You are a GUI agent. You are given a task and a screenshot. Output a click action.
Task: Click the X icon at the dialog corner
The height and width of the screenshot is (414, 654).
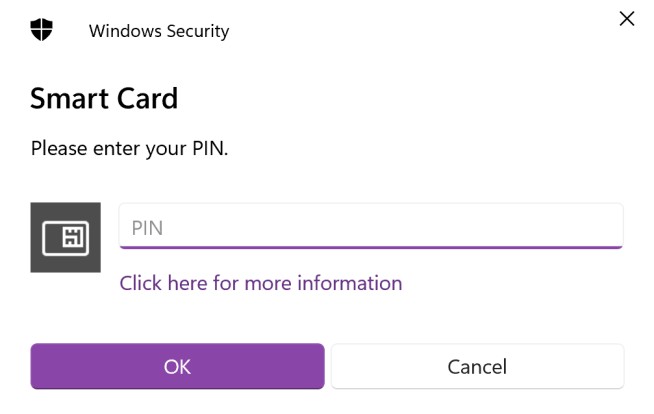pyautogui.click(x=626, y=19)
